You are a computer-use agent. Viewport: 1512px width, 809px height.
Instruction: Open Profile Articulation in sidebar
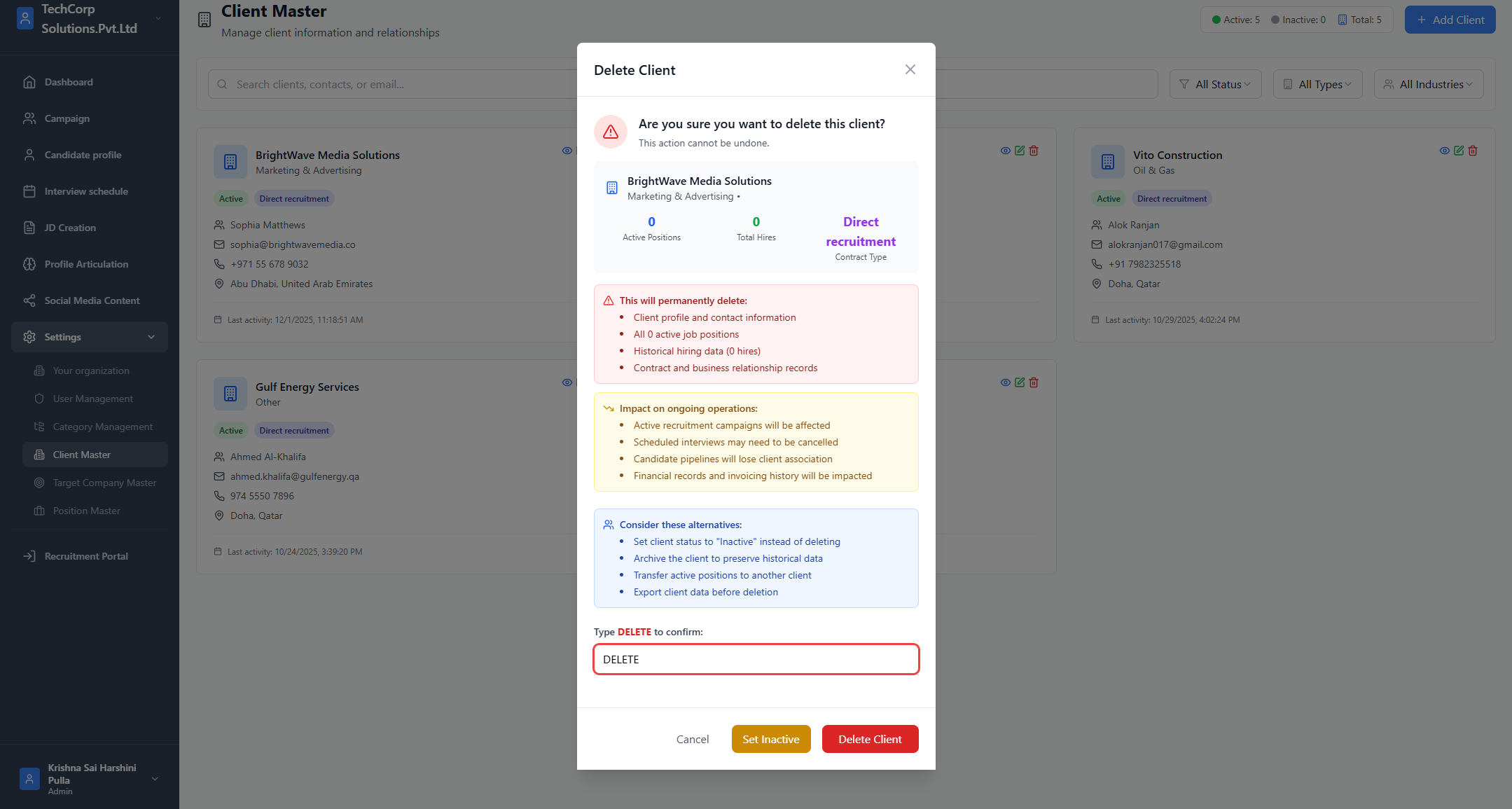tap(86, 264)
